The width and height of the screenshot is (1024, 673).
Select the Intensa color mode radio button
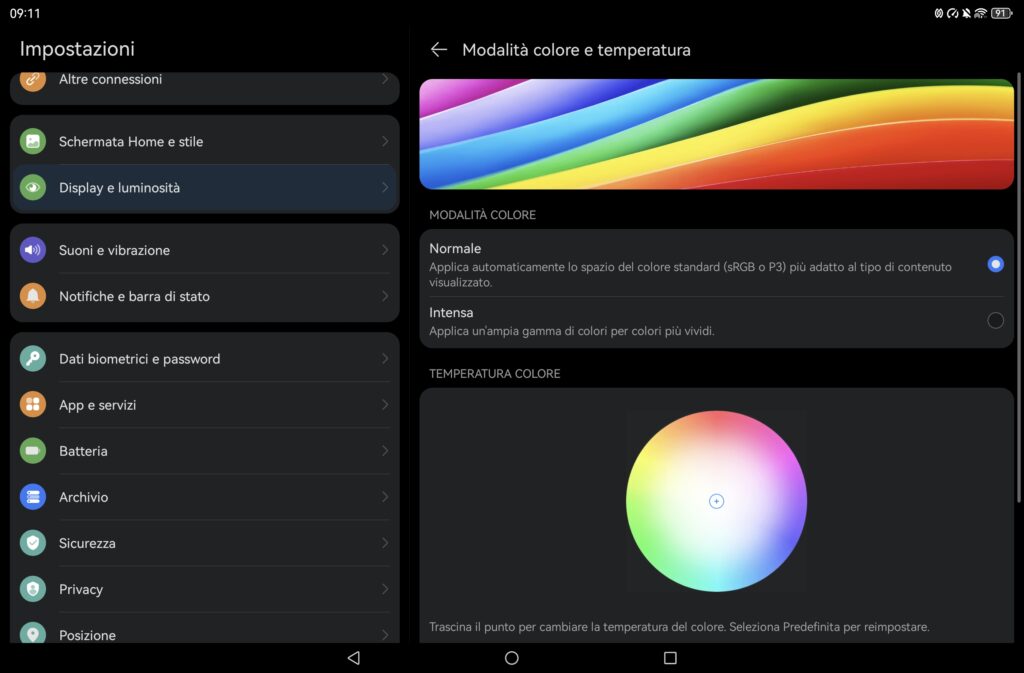point(995,321)
